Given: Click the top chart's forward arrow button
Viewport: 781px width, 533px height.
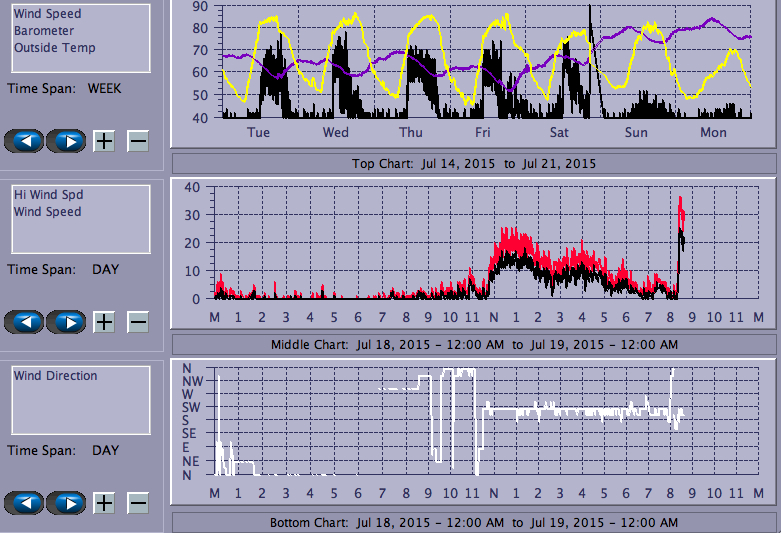Looking at the screenshot, I should pyautogui.click(x=66, y=141).
